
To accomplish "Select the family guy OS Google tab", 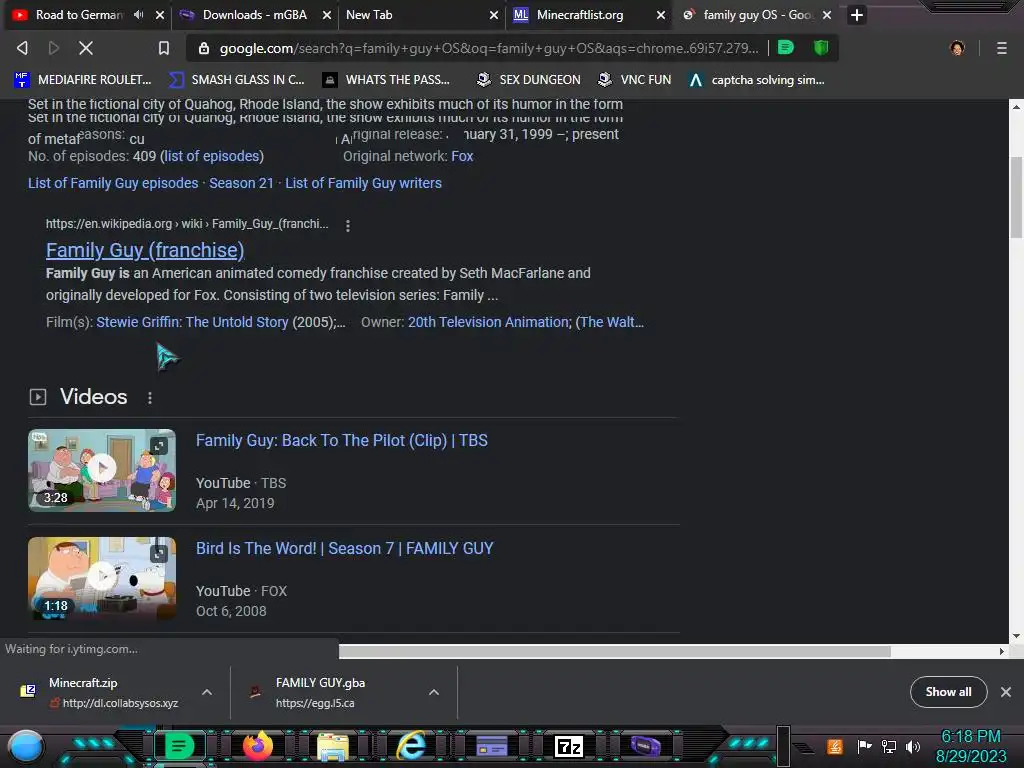I will click(758, 15).
